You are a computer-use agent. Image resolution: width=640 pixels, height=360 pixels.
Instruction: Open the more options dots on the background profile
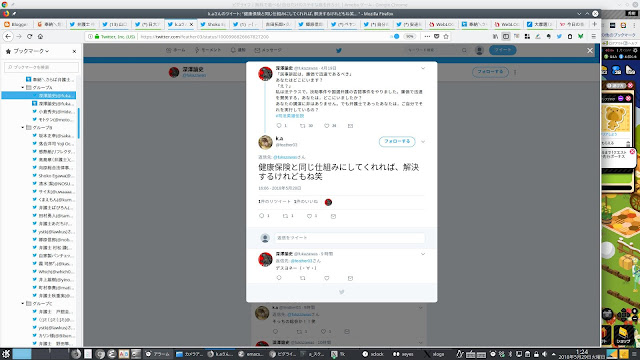tap(515, 72)
